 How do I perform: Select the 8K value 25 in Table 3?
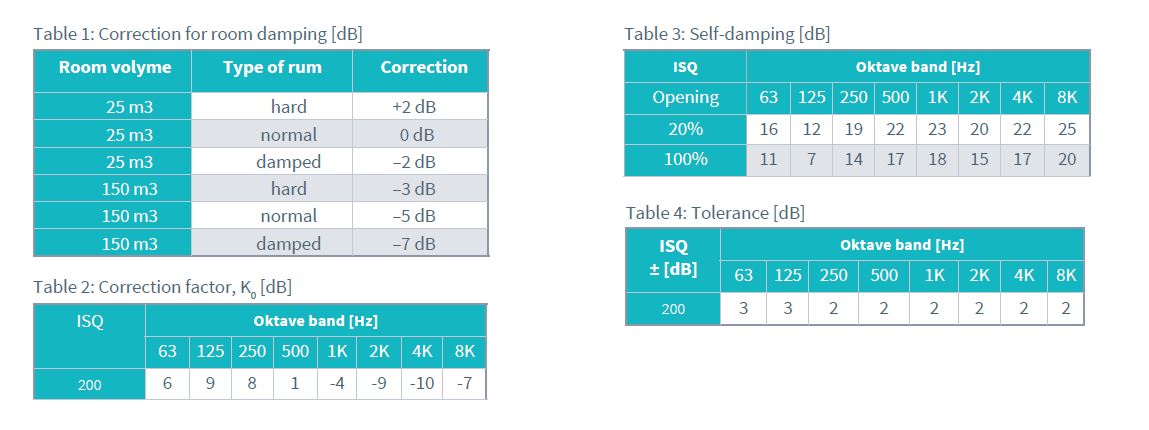[1067, 129]
